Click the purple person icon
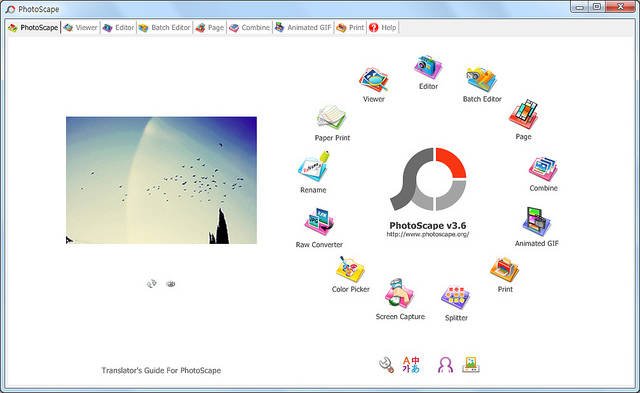The width and height of the screenshot is (640, 393). click(x=445, y=365)
